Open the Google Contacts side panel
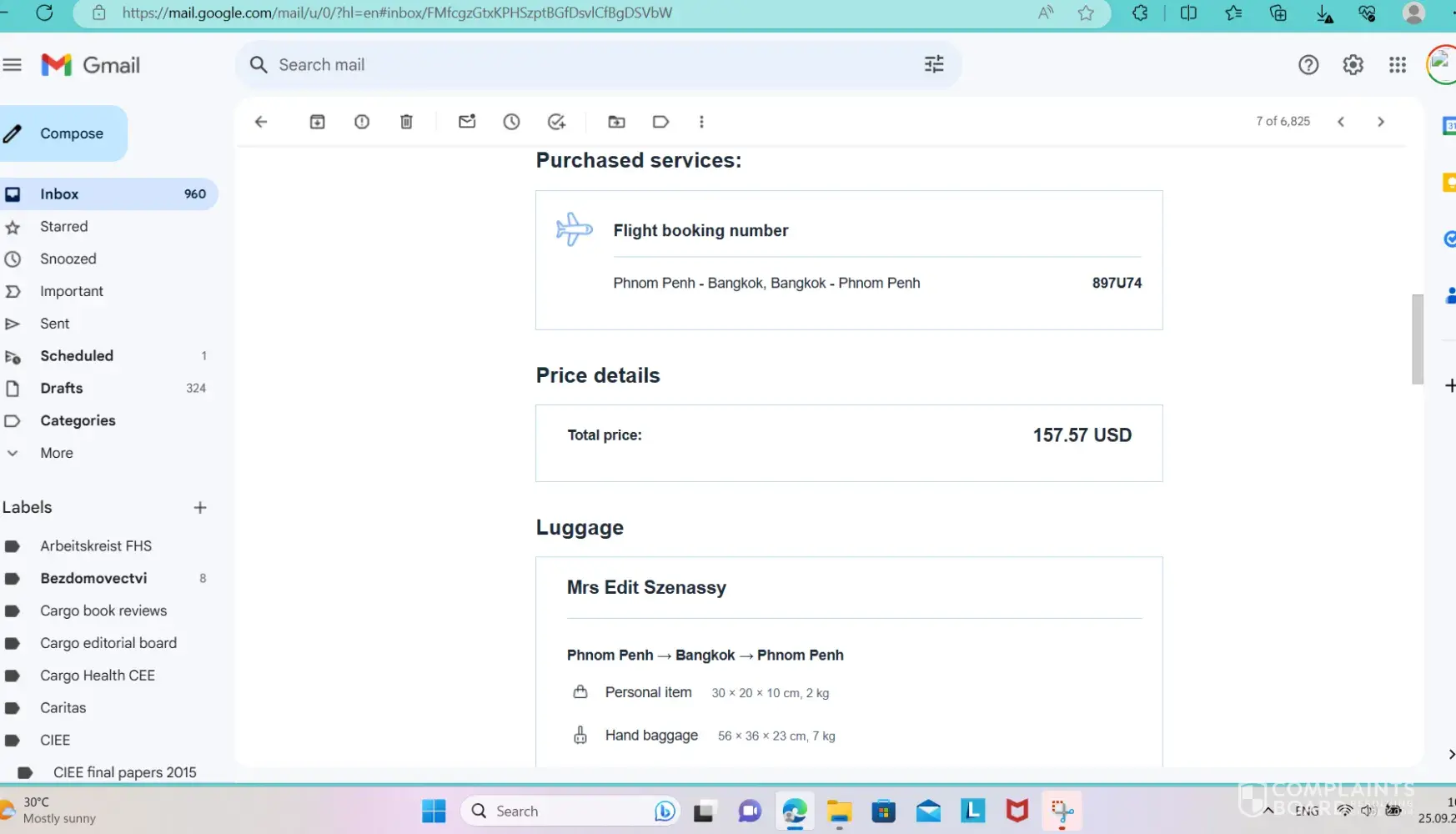The image size is (1456, 834). (1450, 295)
